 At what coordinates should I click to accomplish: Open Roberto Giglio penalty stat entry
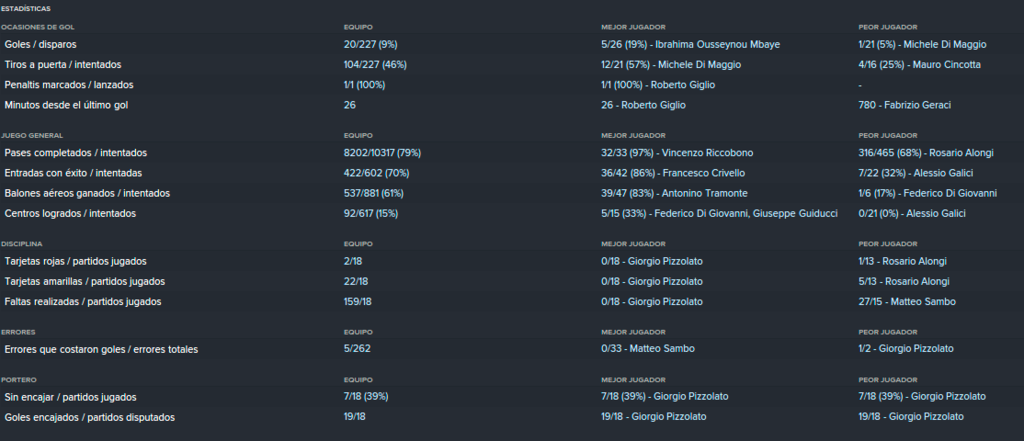click(x=658, y=85)
